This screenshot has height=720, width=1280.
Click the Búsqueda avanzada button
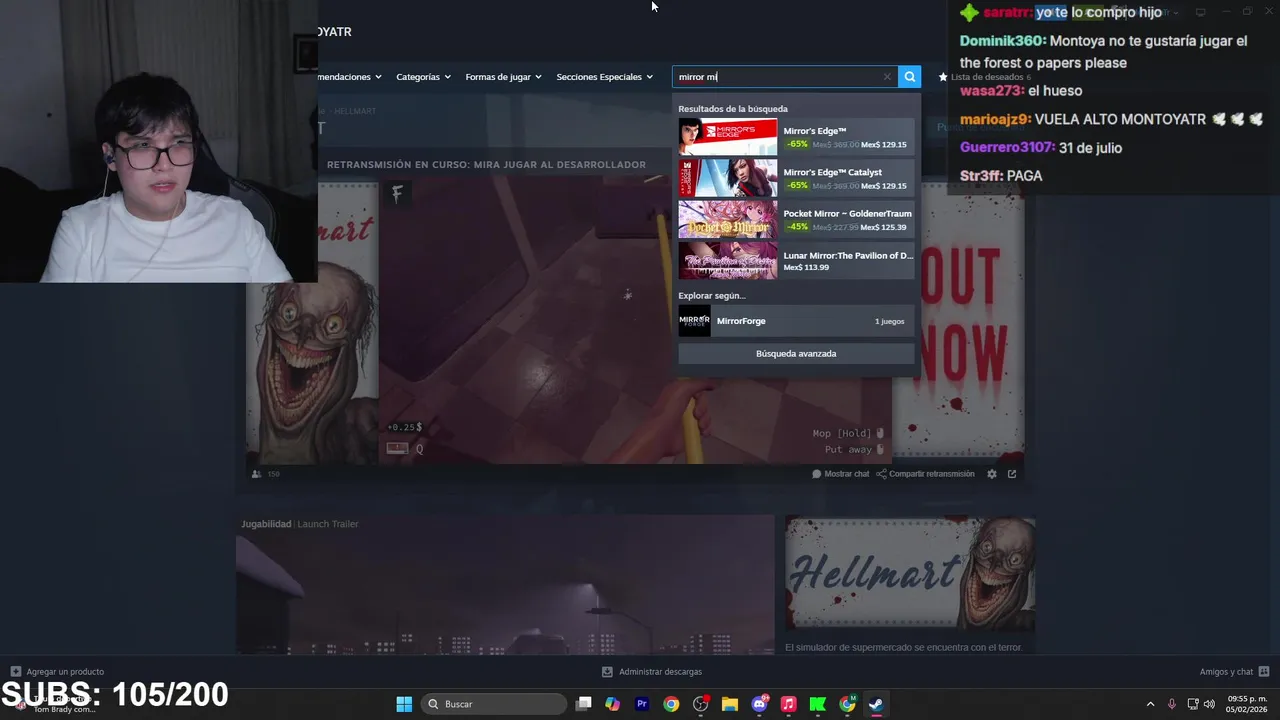click(x=796, y=353)
